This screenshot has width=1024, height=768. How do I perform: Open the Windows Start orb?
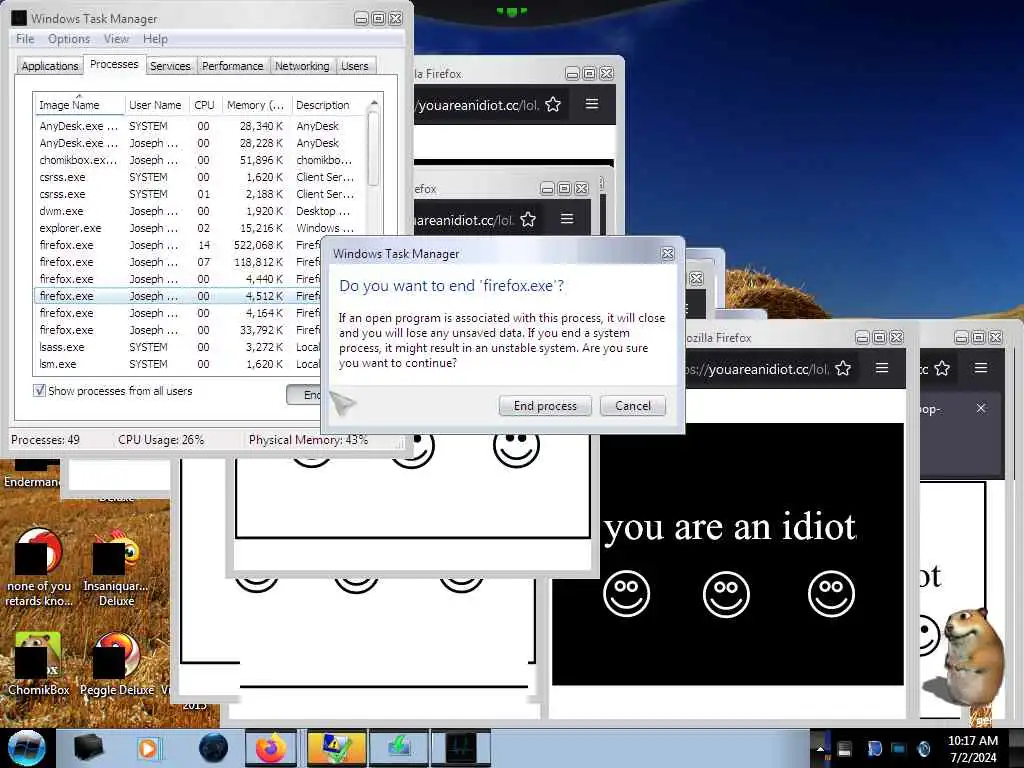click(26, 748)
